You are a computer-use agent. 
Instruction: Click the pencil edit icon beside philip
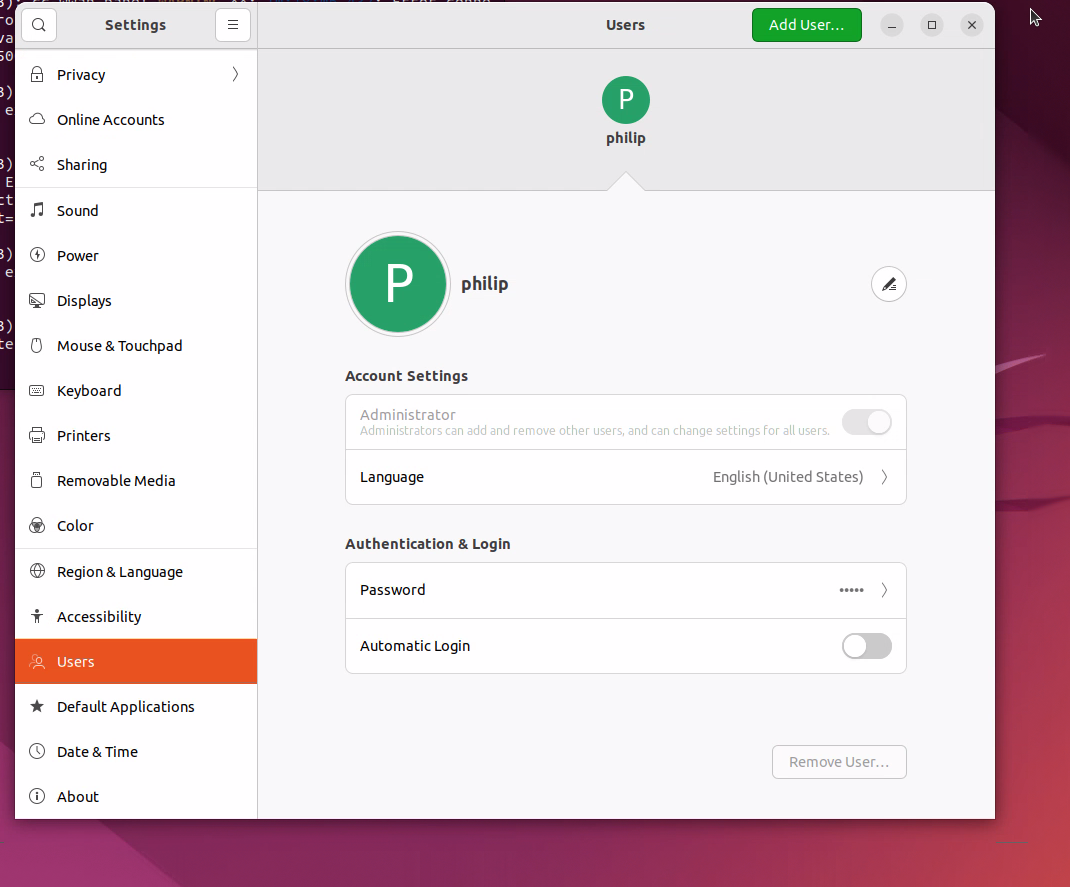[888, 285]
